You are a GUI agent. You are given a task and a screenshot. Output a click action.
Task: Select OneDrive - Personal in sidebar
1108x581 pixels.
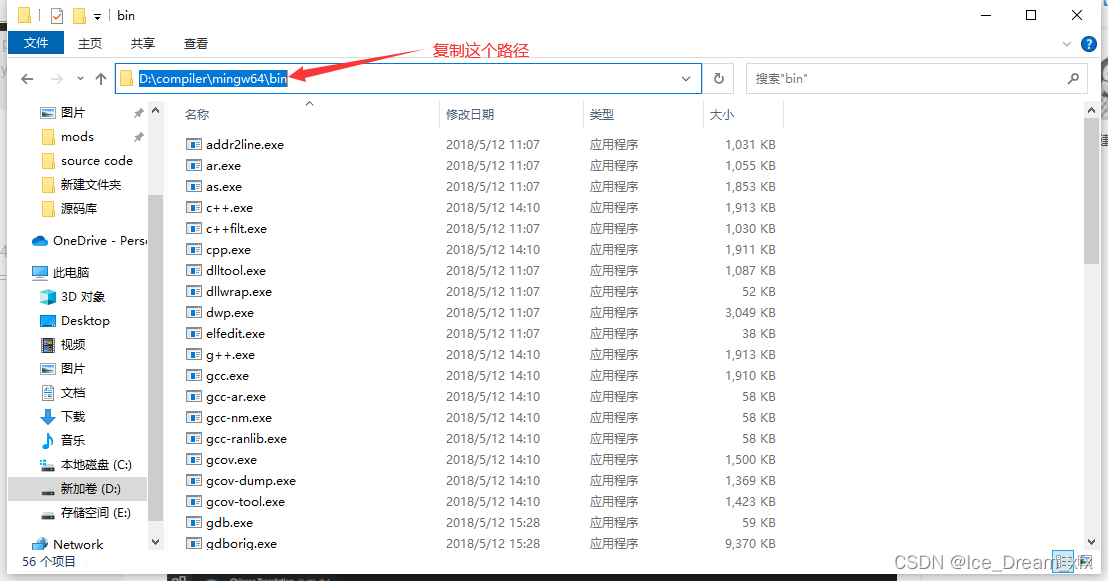click(x=89, y=241)
